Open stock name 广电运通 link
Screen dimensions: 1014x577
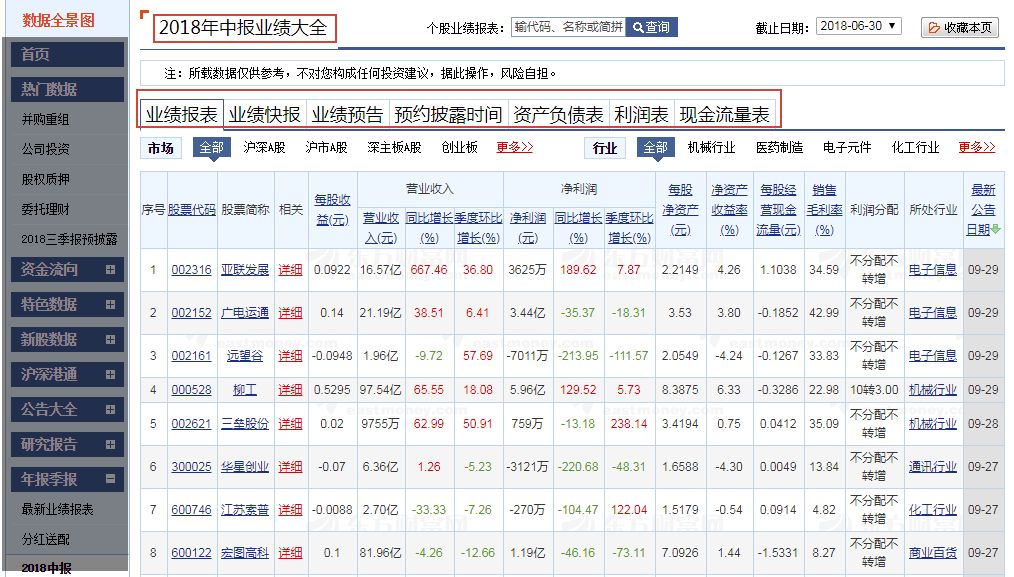pyautogui.click(x=244, y=313)
